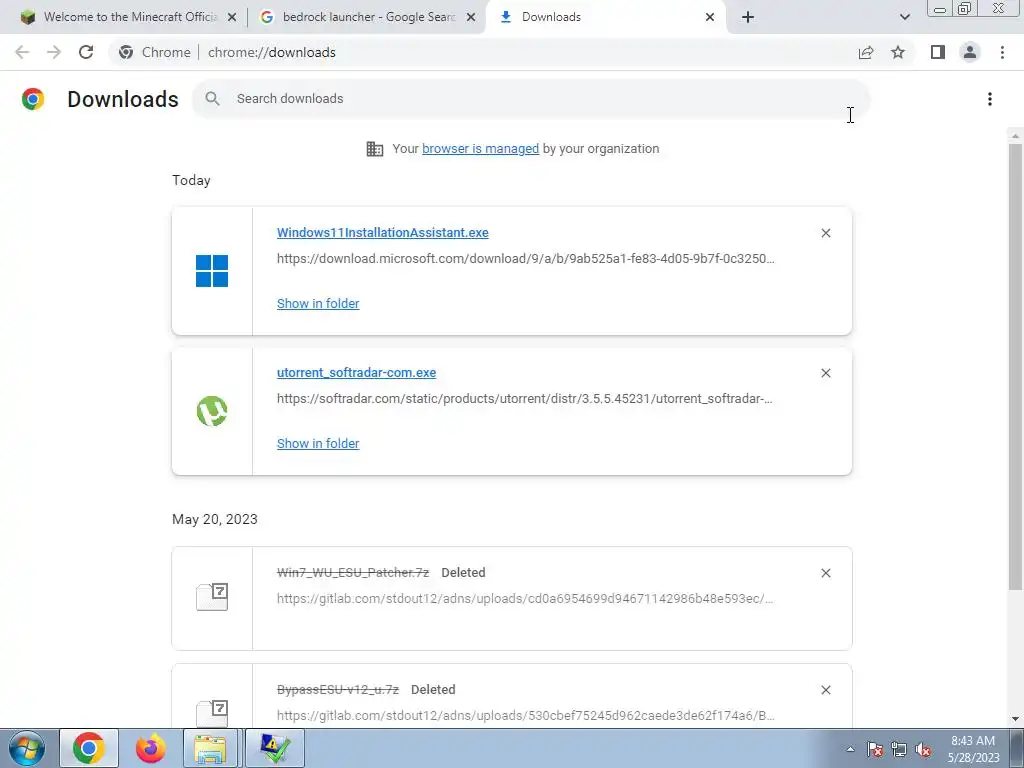The height and width of the screenshot is (768, 1024).
Task: Click the magnifier icon in Search downloads
Action: pos(212,99)
